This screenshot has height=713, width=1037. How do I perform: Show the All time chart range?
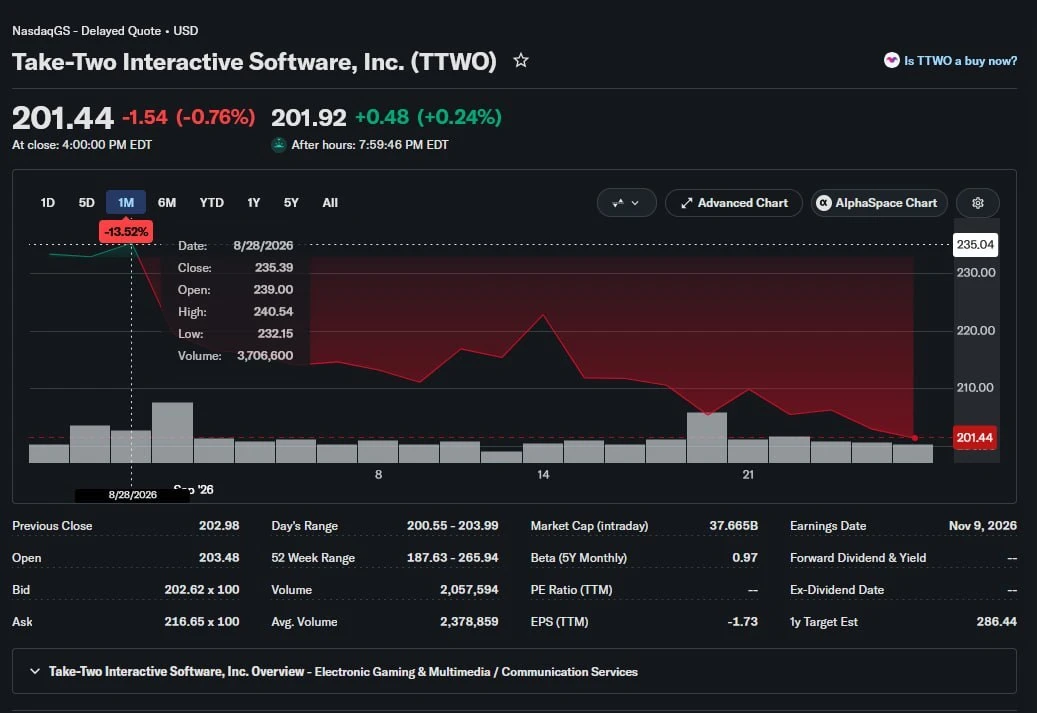click(330, 203)
